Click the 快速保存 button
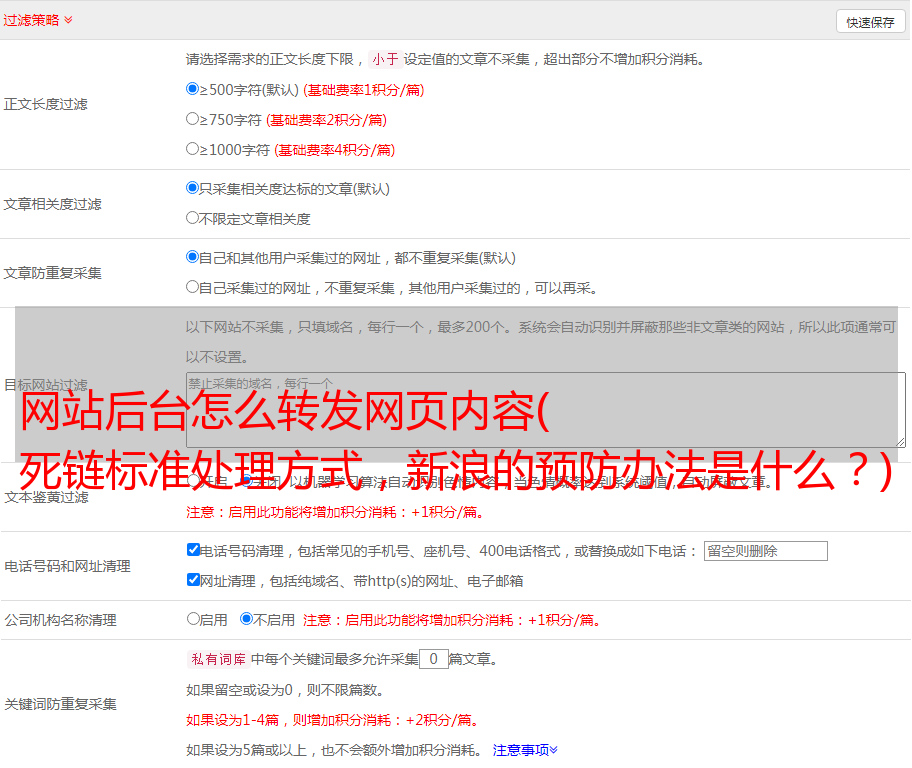 pos(870,22)
